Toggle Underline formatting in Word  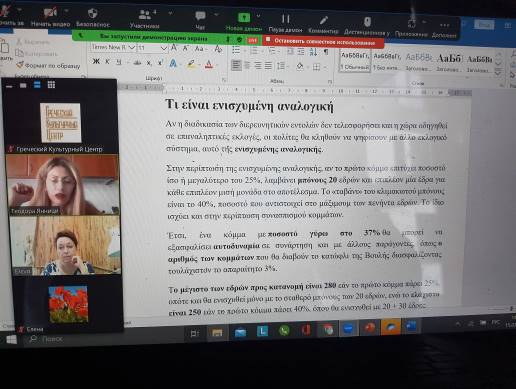point(119,62)
